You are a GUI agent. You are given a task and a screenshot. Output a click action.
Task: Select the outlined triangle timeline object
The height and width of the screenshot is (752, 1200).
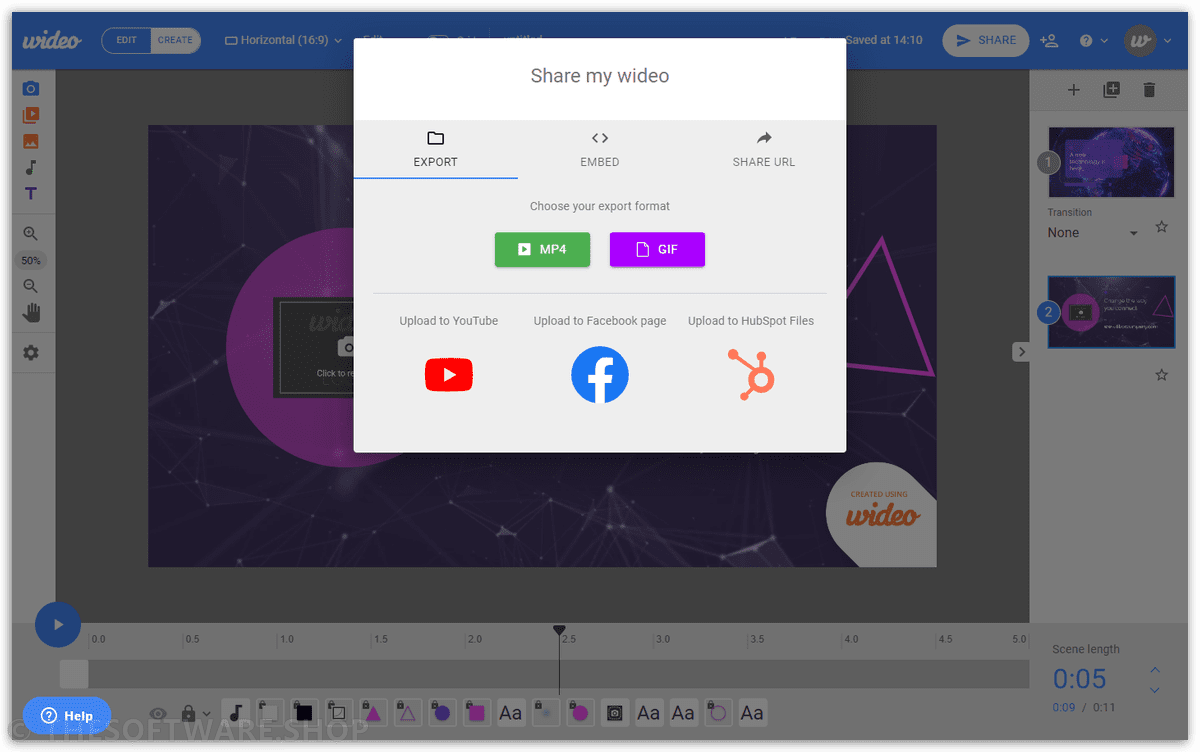click(407, 713)
